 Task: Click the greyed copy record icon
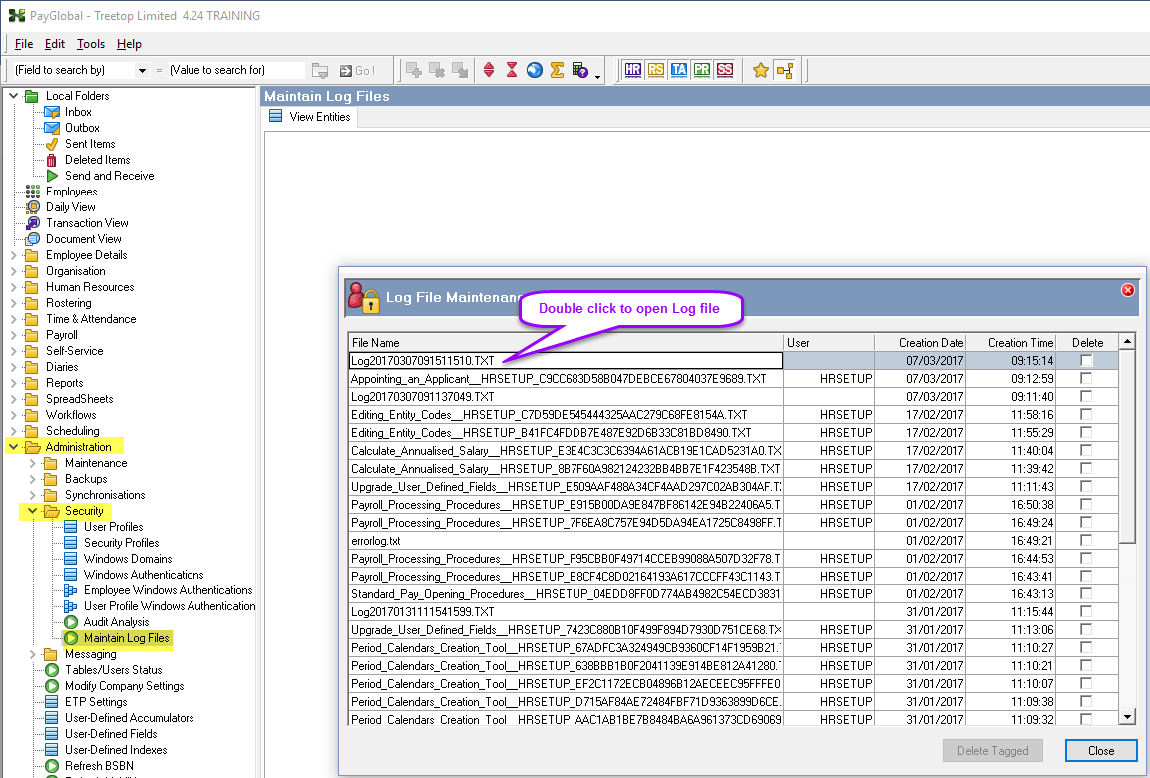tap(460, 70)
